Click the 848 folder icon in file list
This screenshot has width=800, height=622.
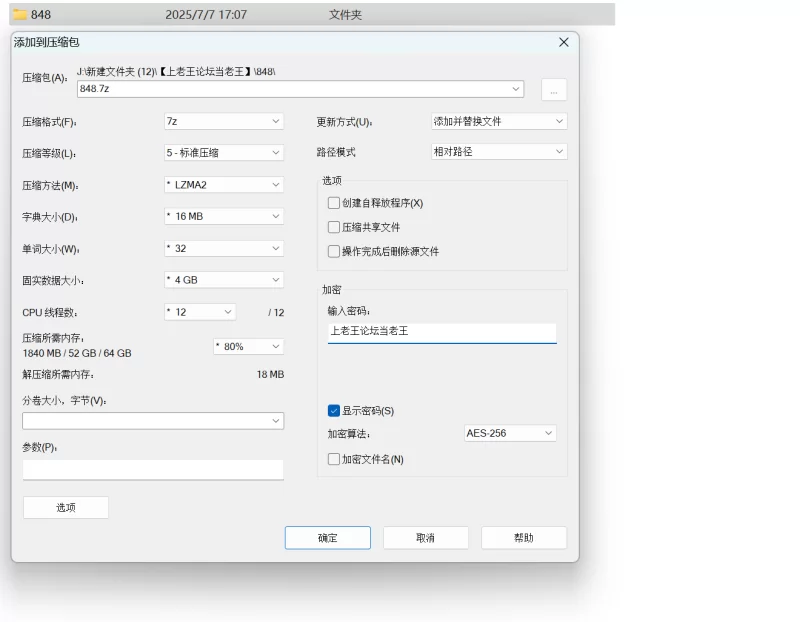[x=20, y=14]
